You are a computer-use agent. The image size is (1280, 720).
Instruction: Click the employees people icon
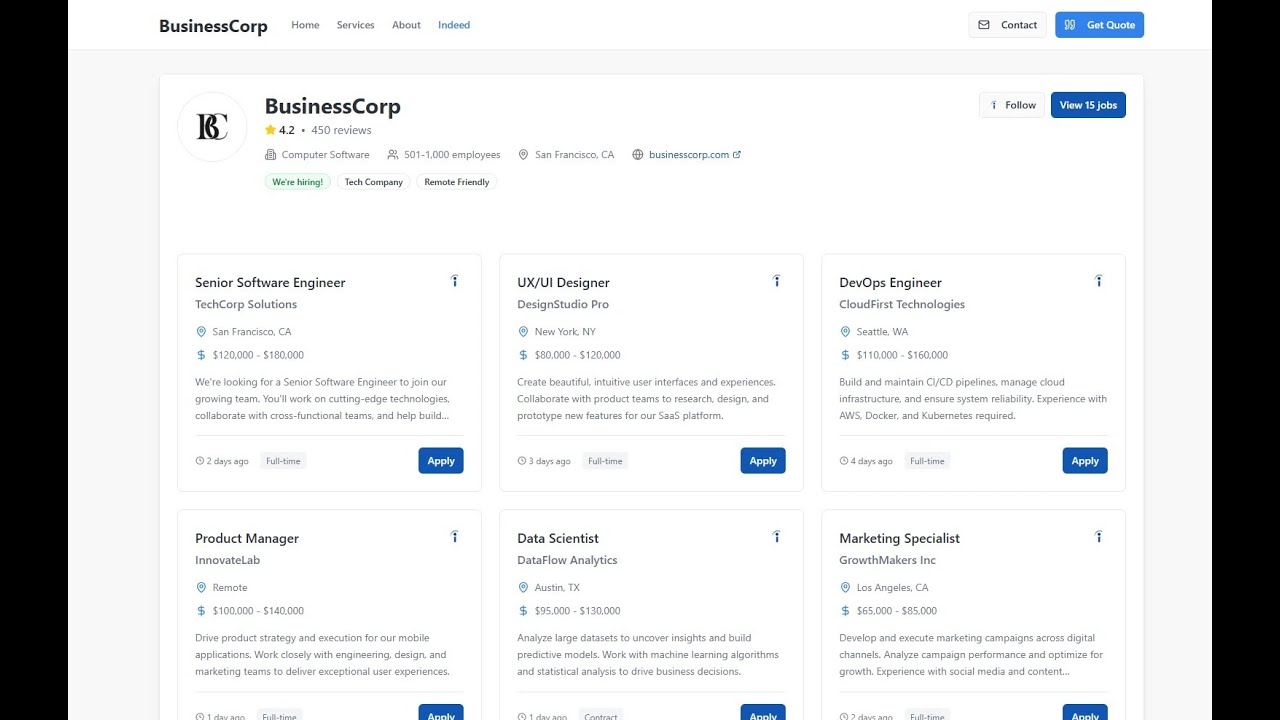[x=393, y=155]
